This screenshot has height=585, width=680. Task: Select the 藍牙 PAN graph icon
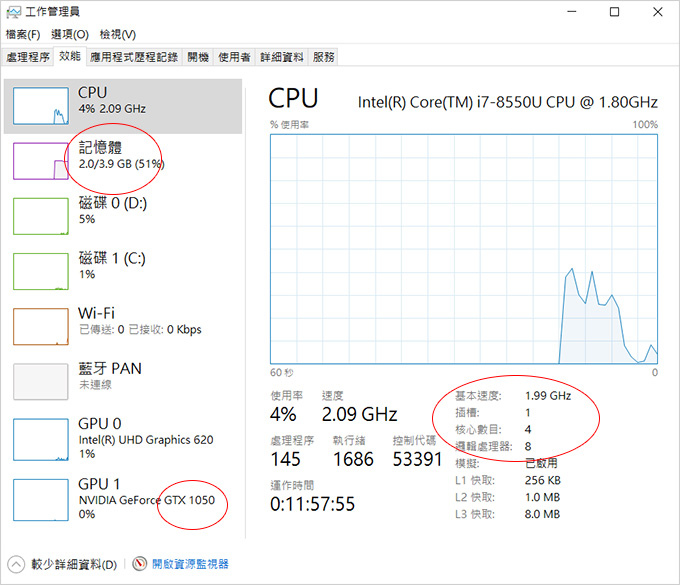pos(41,382)
